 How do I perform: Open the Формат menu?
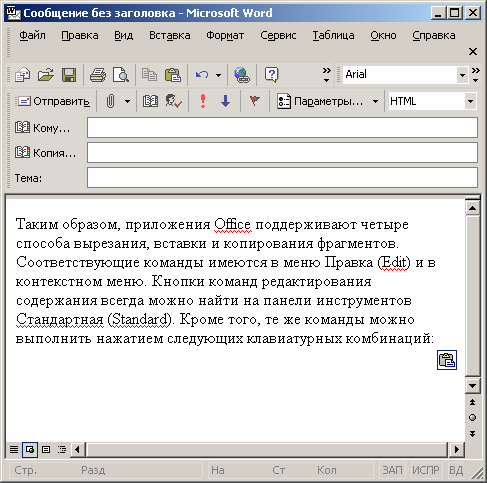[x=225, y=35]
